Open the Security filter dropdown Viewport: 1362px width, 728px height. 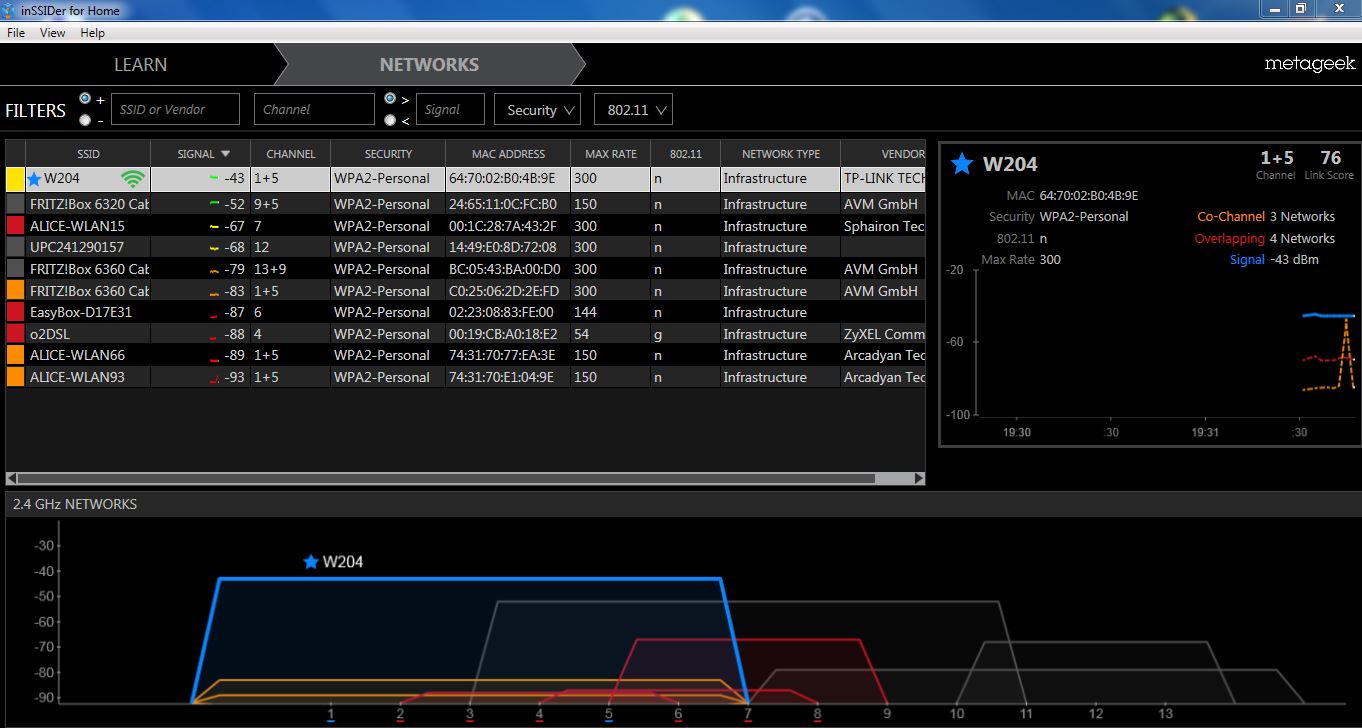pos(537,110)
